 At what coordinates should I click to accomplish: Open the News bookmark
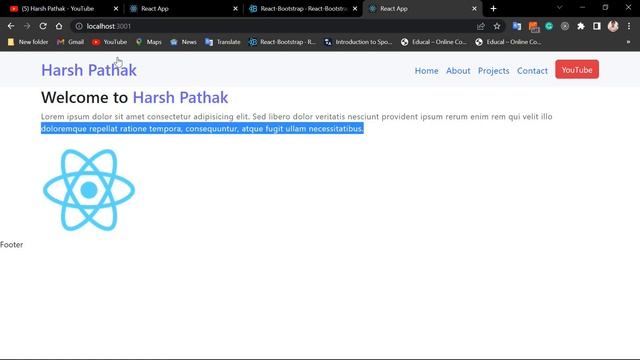click(184, 42)
